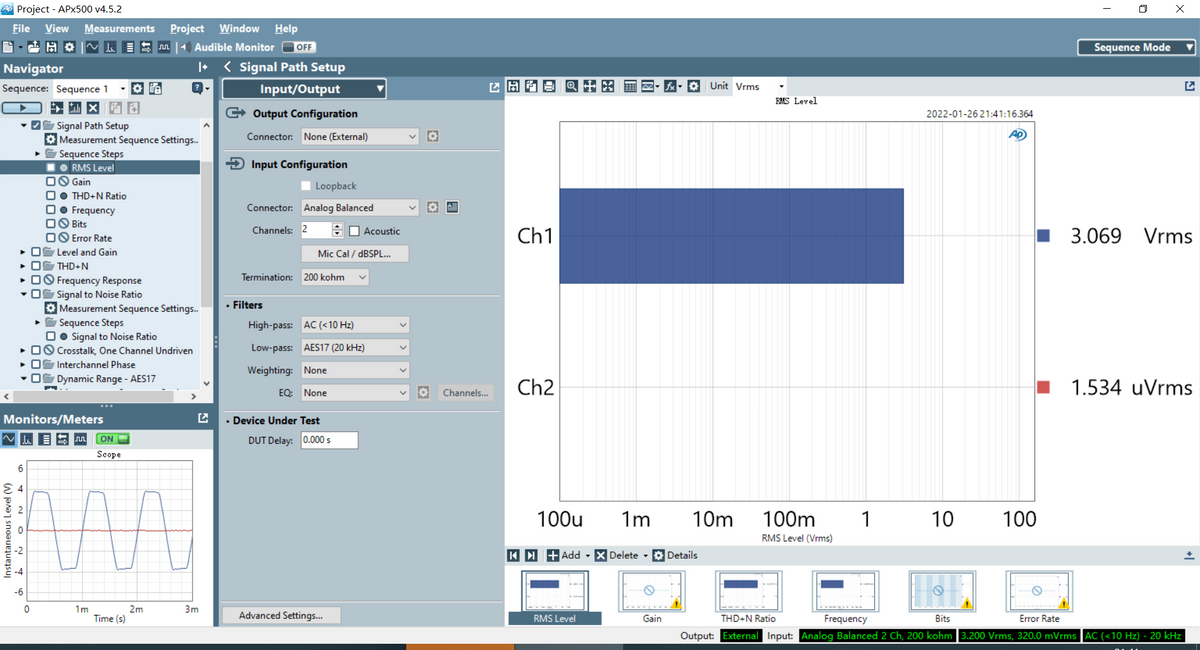Viewport: 1200px width, 650px height.
Task: Open the Unit Vrms dropdown
Action: tap(761, 86)
